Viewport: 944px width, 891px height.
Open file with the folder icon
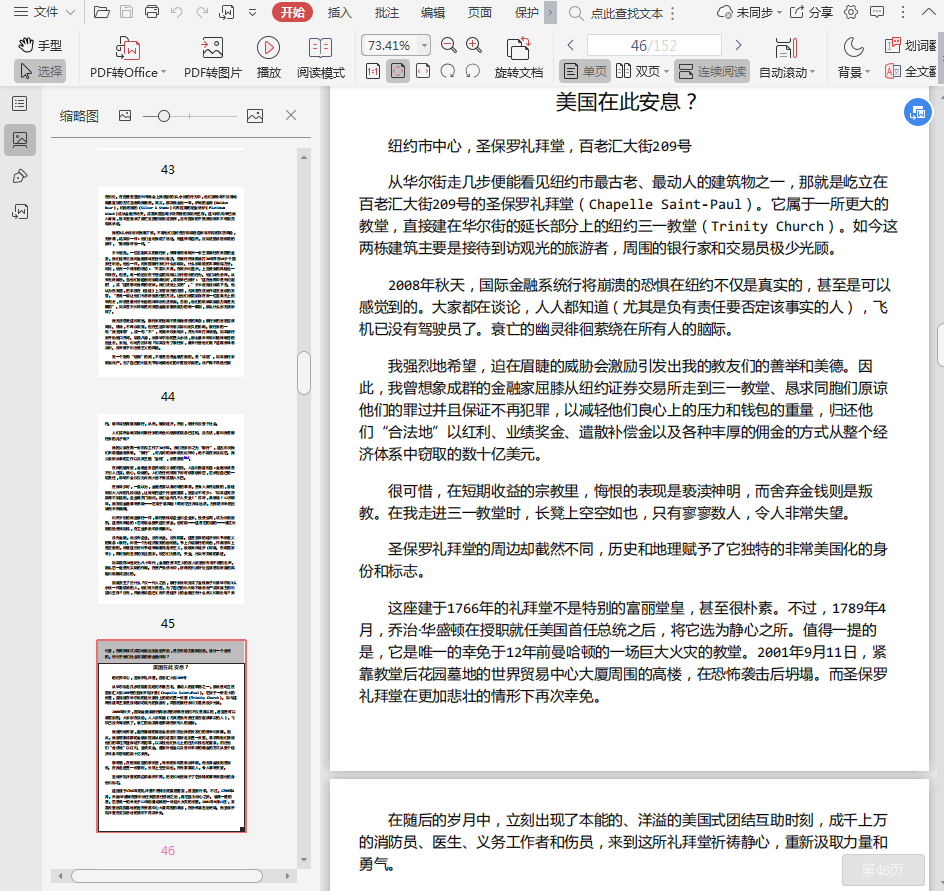point(102,12)
